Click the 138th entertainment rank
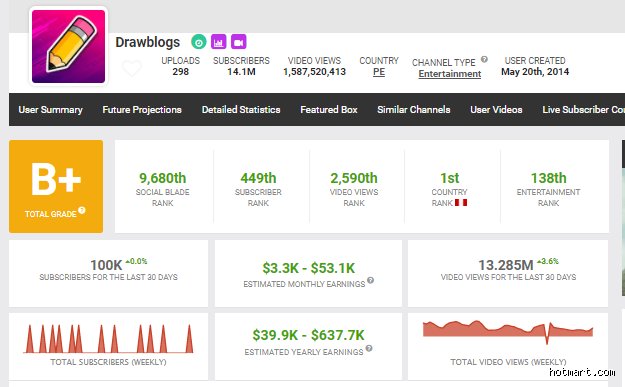The width and height of the screenshot is (625, 387). (x=548, y=178)
